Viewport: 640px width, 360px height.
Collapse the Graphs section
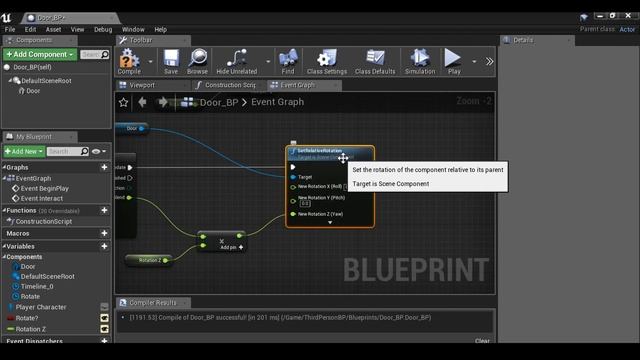pos(4,167)
